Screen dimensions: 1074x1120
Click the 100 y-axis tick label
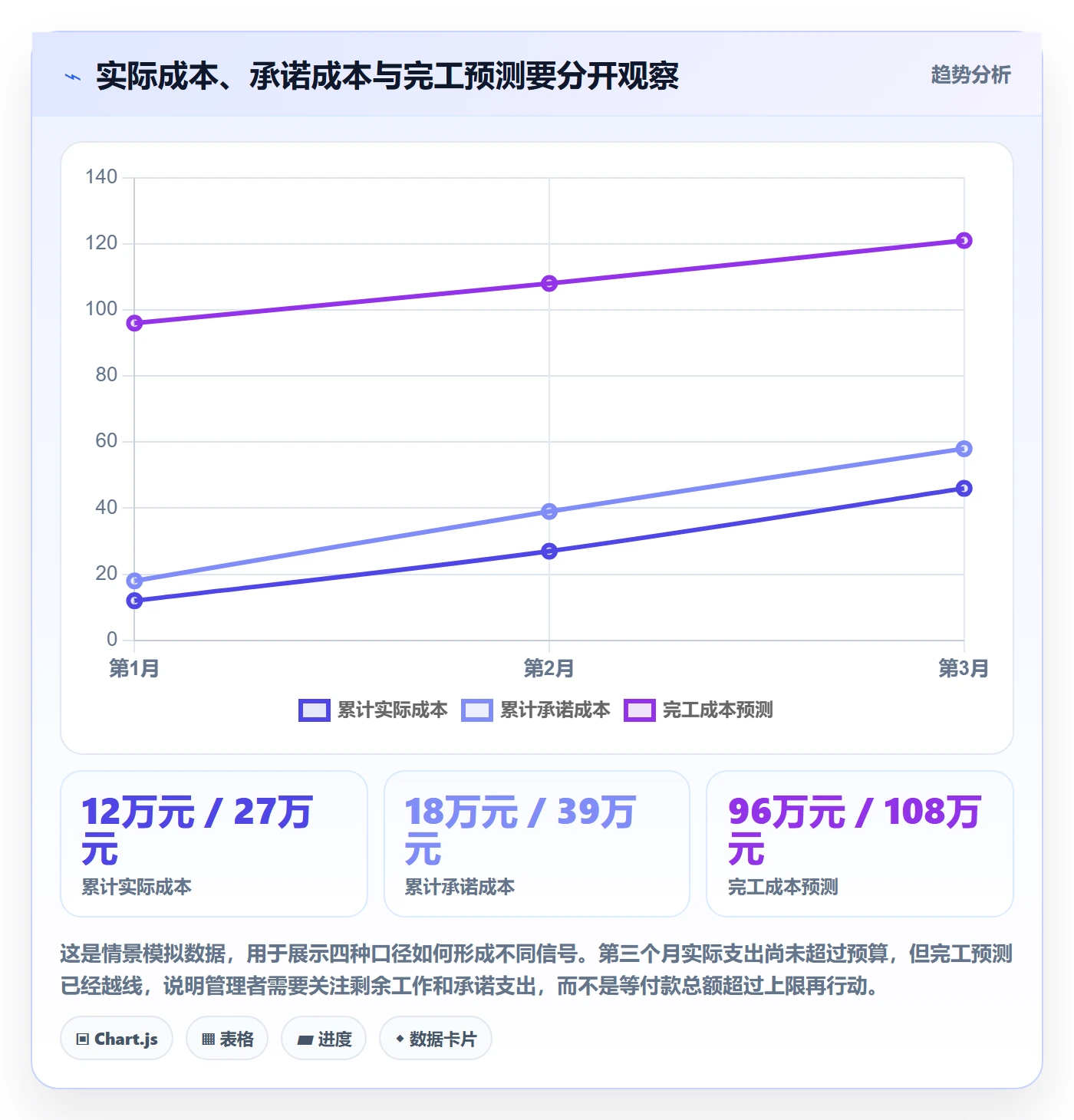101,309
